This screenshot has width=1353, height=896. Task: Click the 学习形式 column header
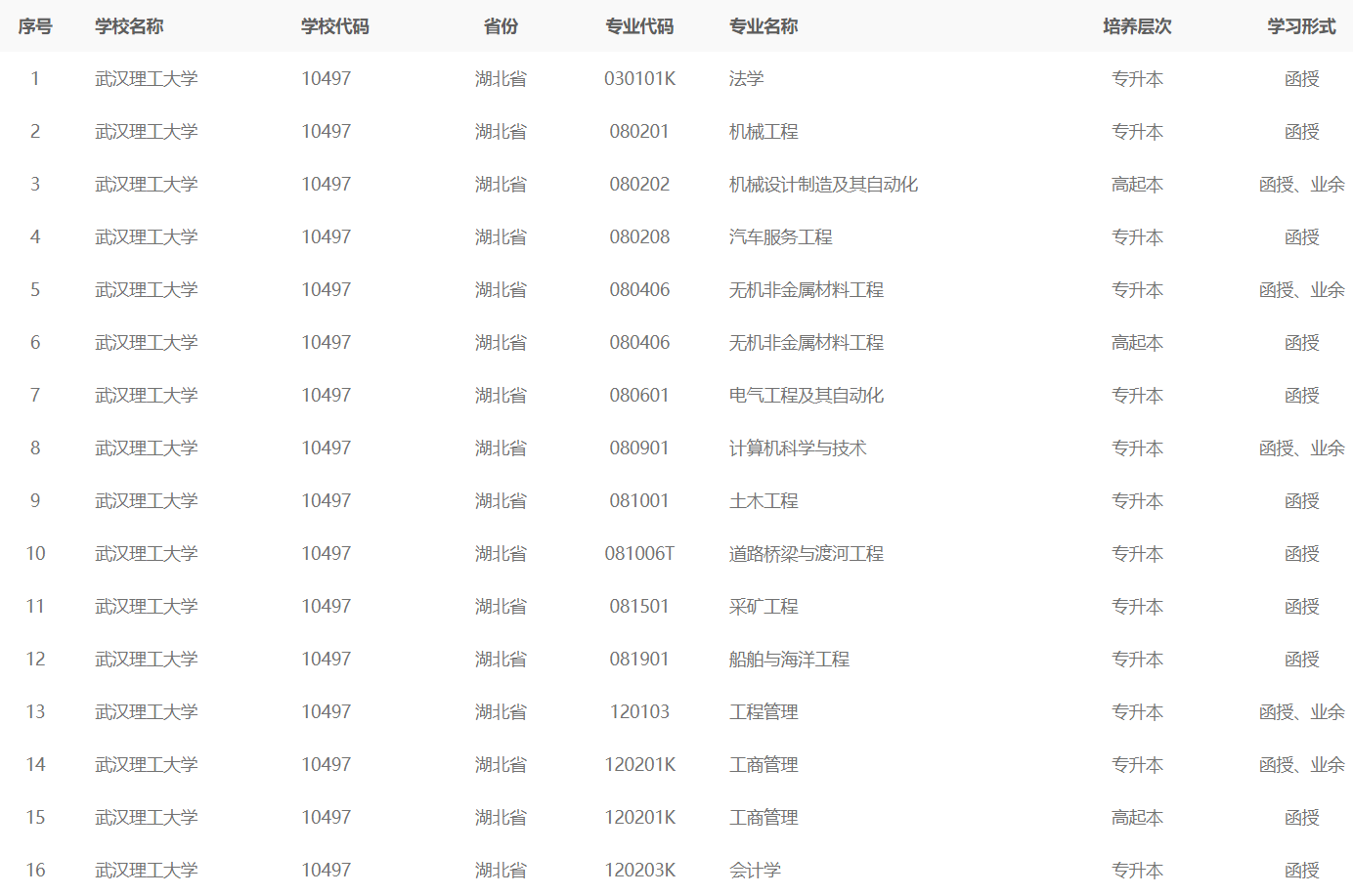point(1301,26)
